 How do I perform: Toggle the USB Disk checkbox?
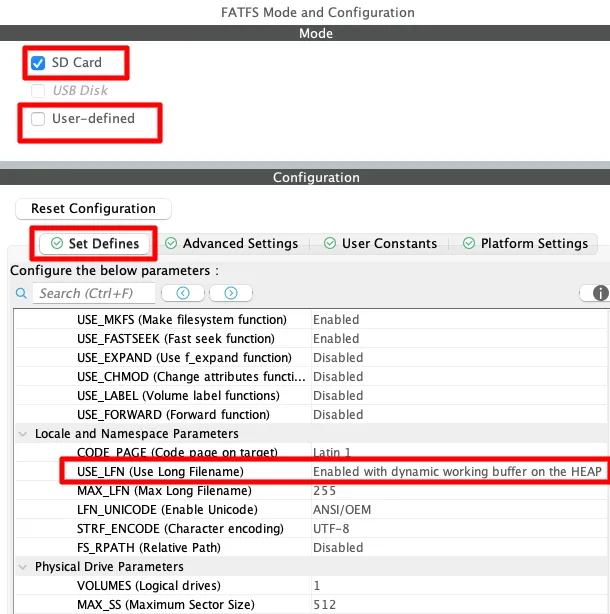38,91
